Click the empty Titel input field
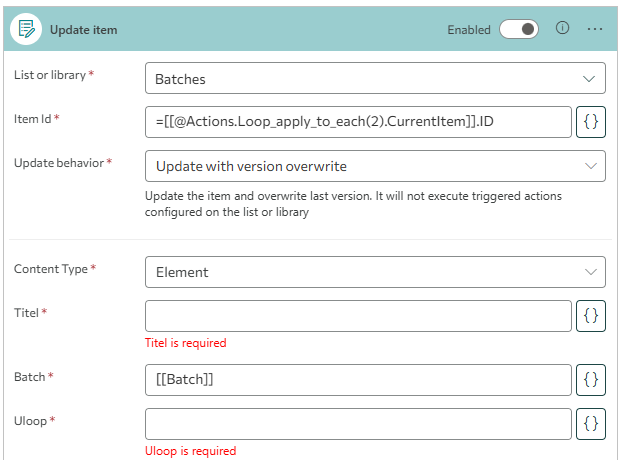This screenshot has width=622, height=460. [x=358, y=315]
